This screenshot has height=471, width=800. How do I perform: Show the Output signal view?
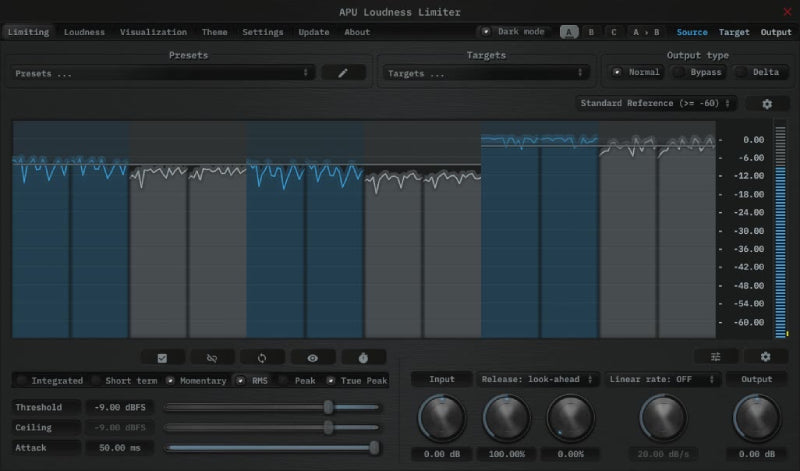(776, 32)
